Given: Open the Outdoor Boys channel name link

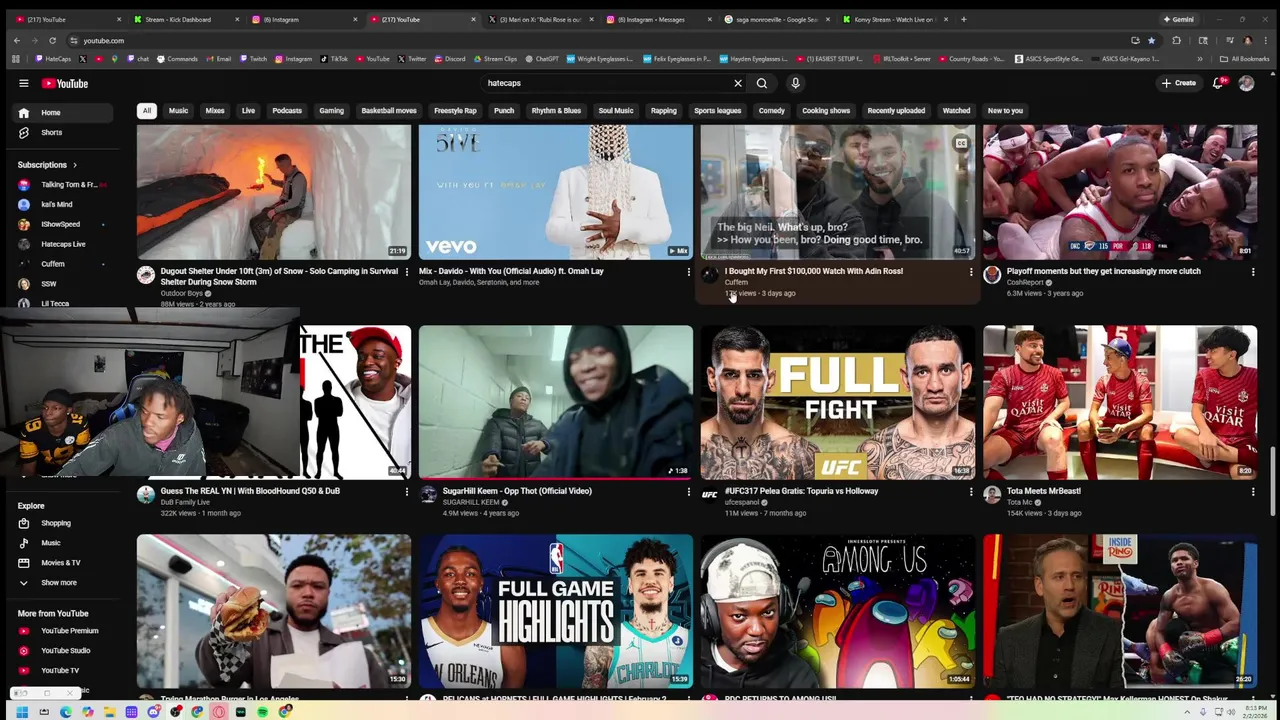Looking at the screenshot, I should coord(181,293).
